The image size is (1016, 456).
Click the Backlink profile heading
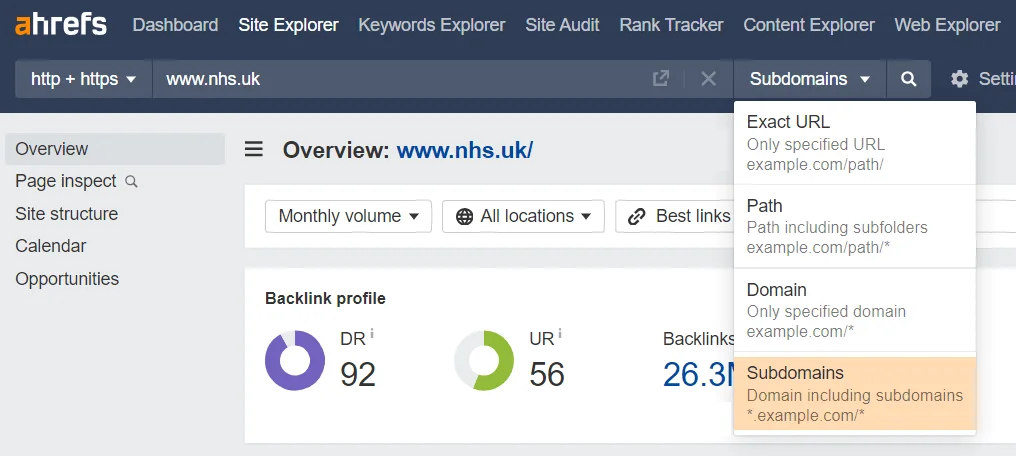pos(325,299)
